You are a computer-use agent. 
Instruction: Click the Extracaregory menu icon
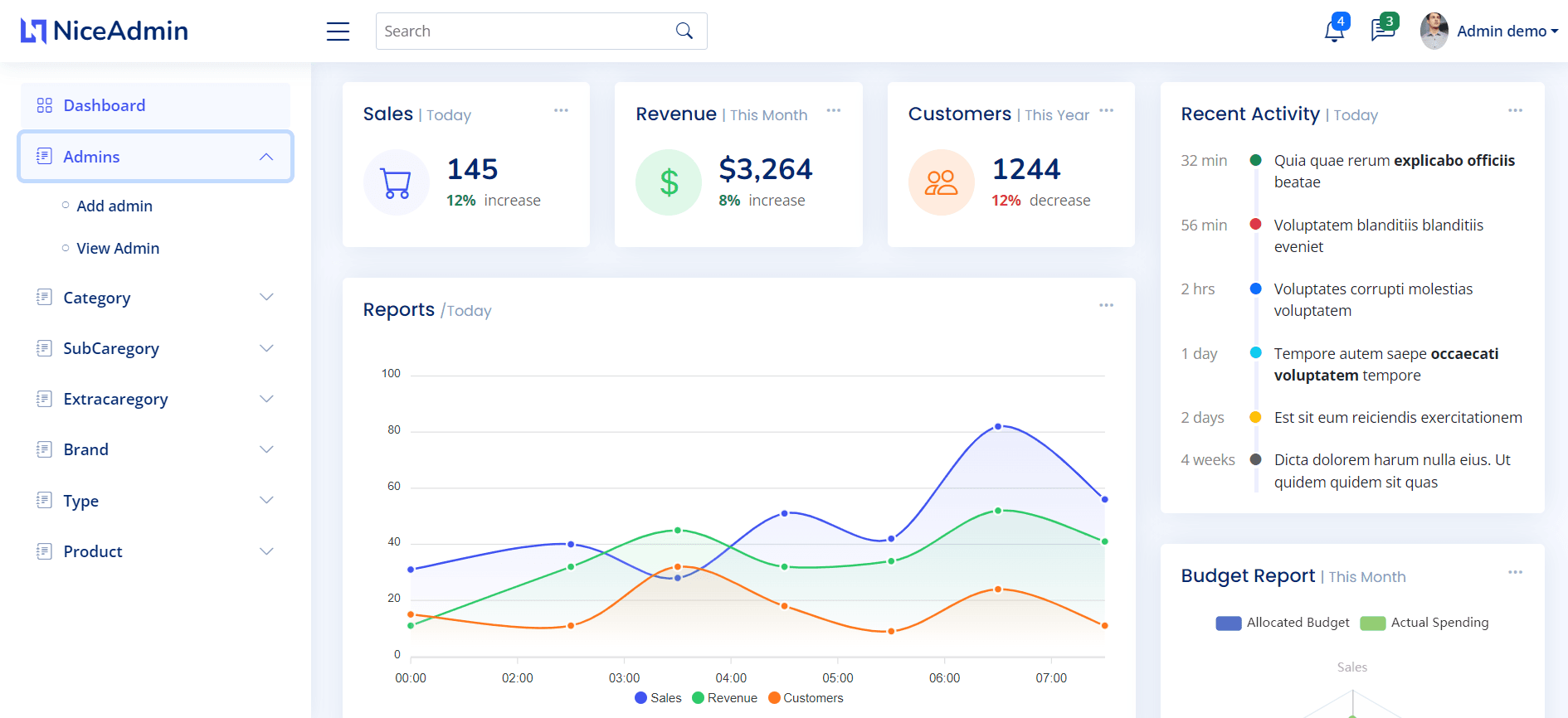45,399
